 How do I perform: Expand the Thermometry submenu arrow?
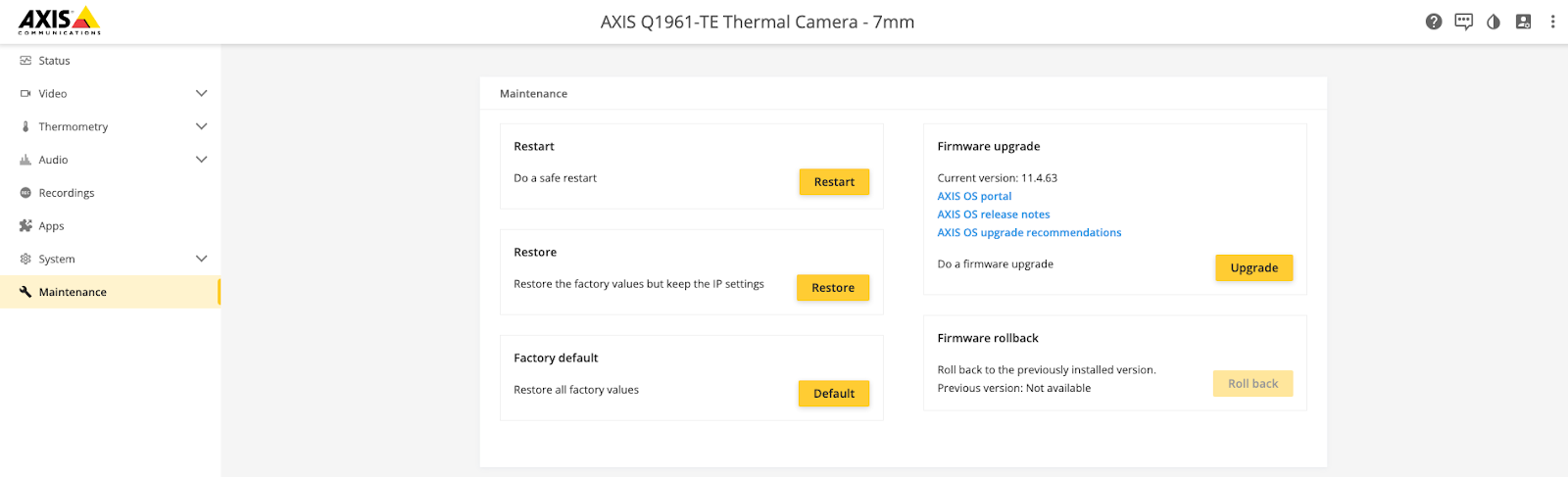(201, 126)
